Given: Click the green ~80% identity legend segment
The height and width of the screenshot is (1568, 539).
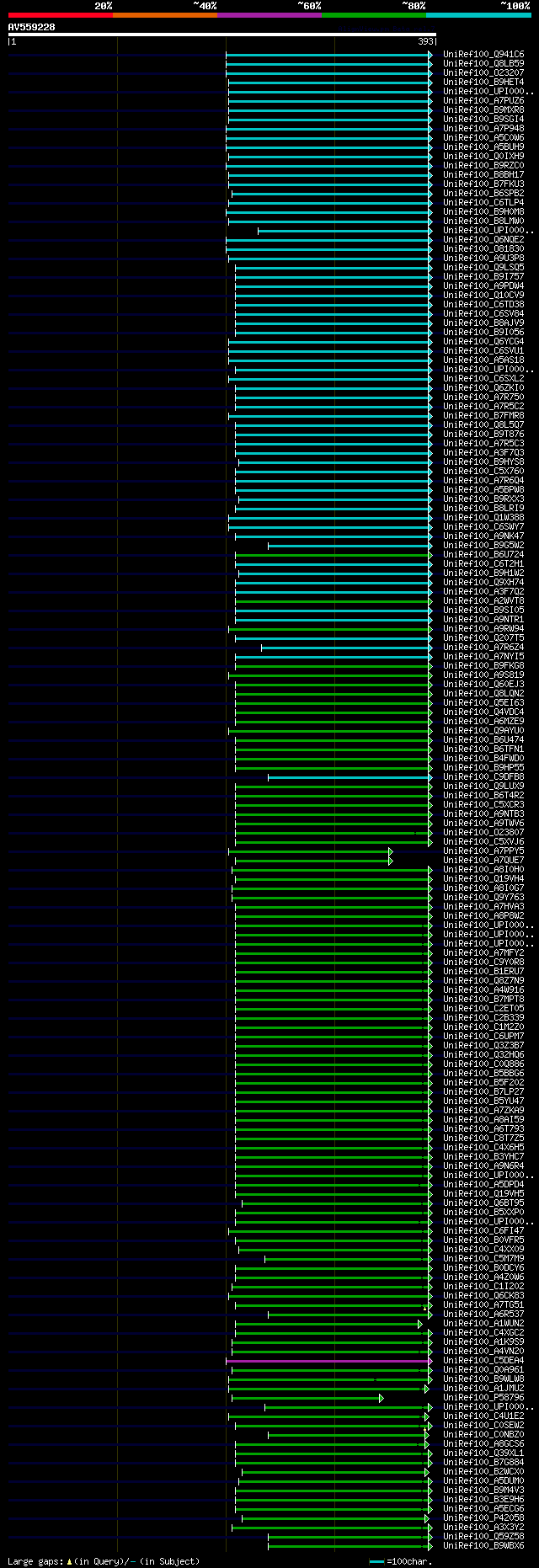Looking at the screenshot, I should click(x=374, y=15).
